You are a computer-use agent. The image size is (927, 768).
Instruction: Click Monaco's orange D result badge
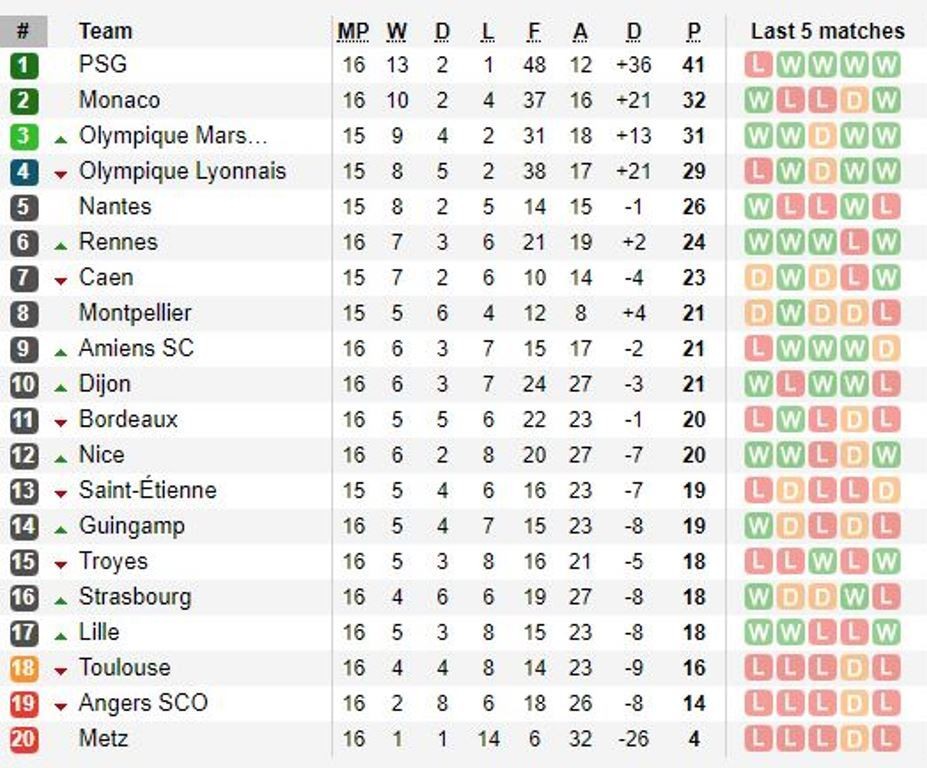pyautogui.click(x=854, y=101)
